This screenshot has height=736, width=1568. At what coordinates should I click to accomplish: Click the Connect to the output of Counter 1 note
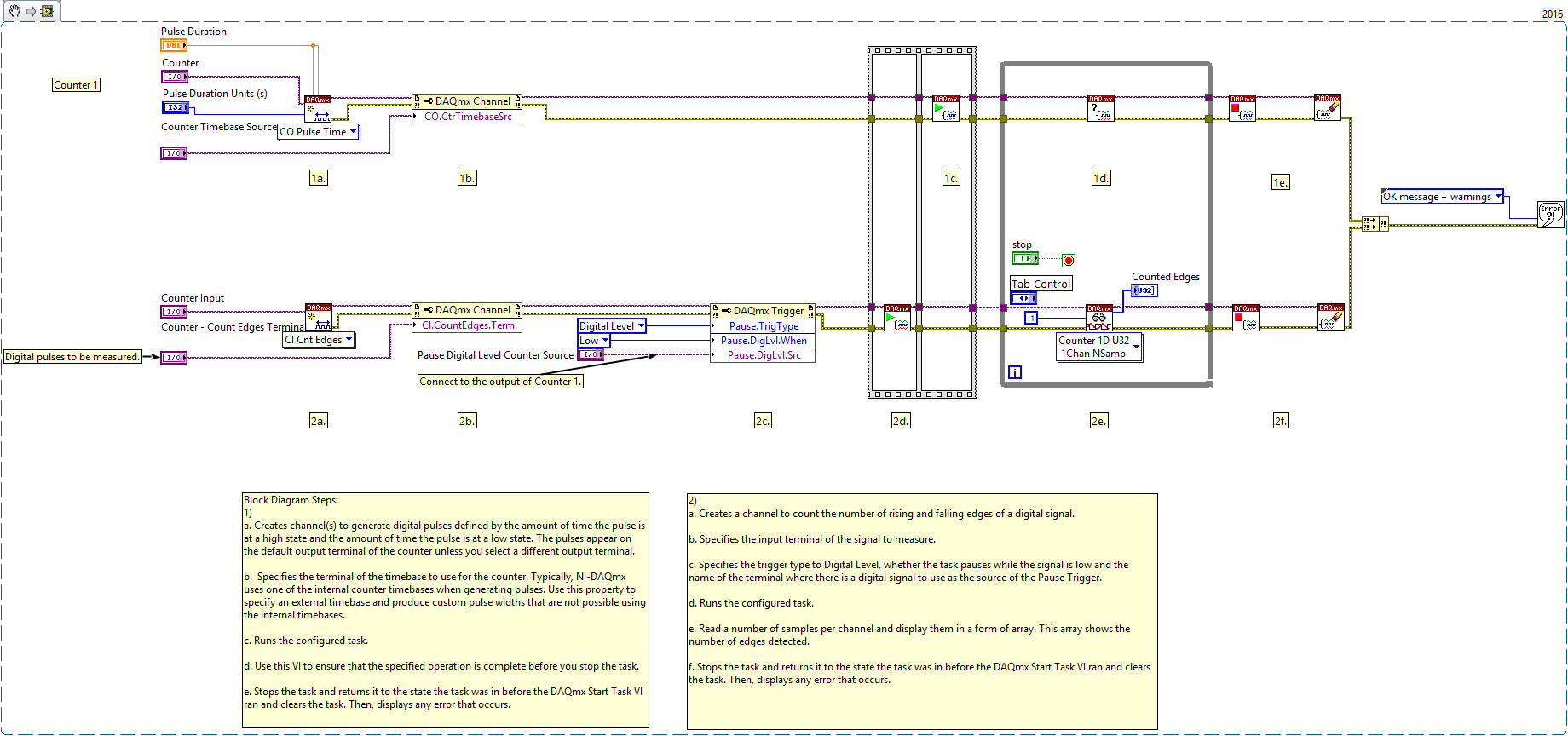(500, 382)
